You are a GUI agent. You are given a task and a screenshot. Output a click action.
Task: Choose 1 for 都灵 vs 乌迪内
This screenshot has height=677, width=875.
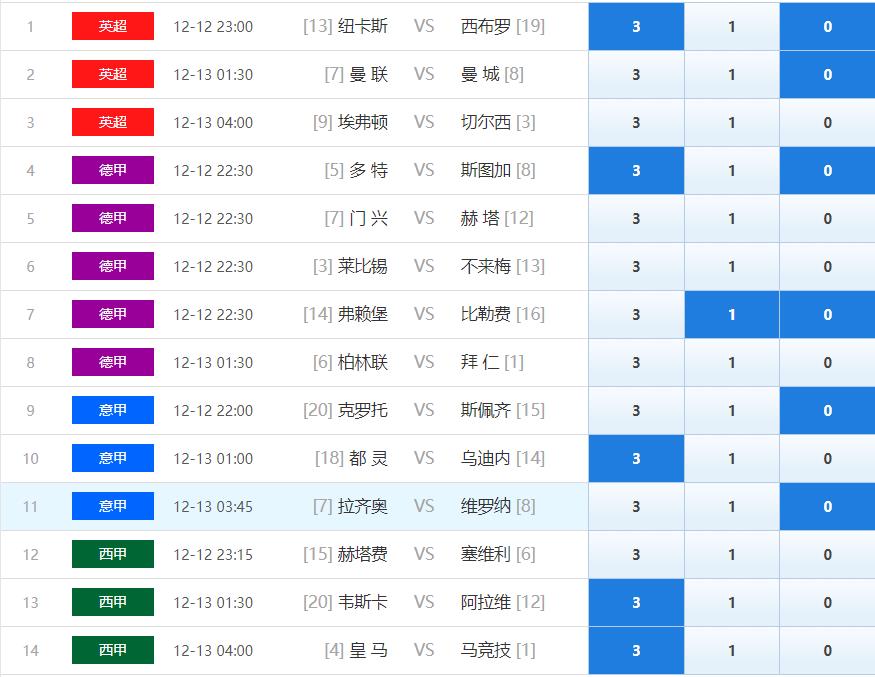[x=732, y=458]
